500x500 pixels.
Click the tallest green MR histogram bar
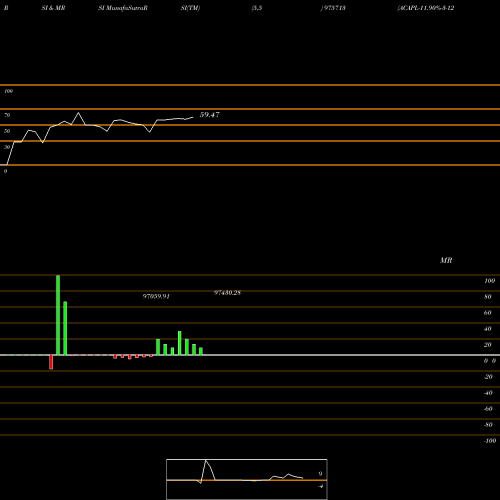(x=58, y=315)
